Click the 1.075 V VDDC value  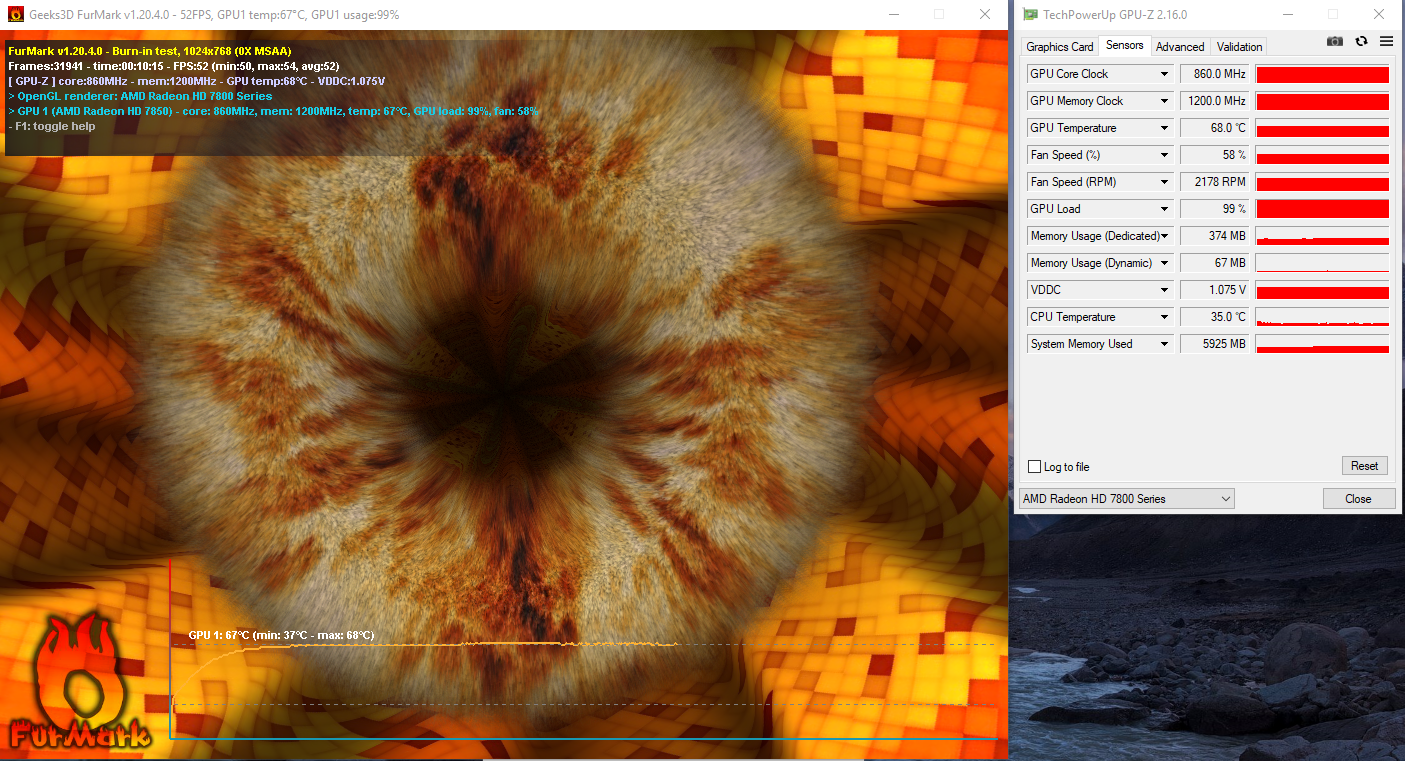pos(1214,290)
